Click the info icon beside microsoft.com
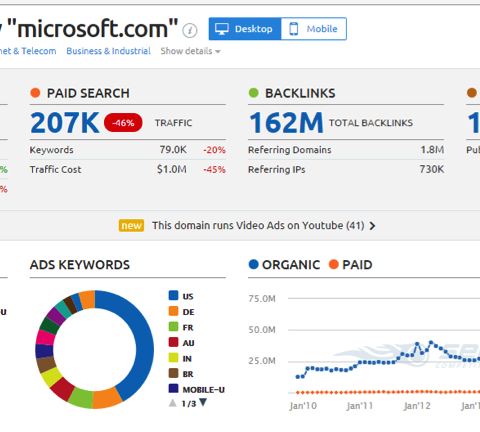This screenshot has height=432, width=480. coord(190,31)
